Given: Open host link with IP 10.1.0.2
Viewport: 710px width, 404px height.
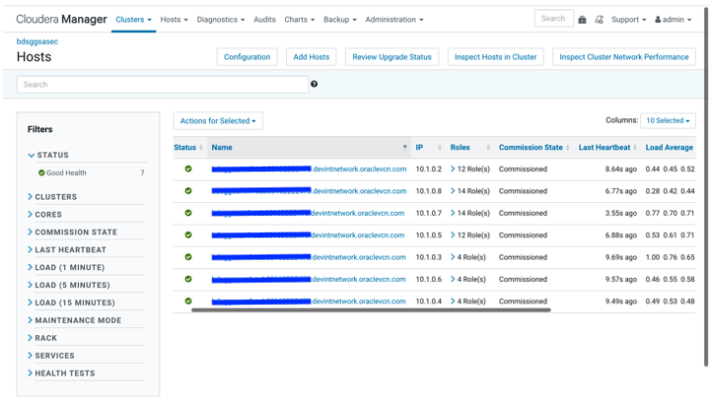Looking at the screenshot, I should point(309,169).
